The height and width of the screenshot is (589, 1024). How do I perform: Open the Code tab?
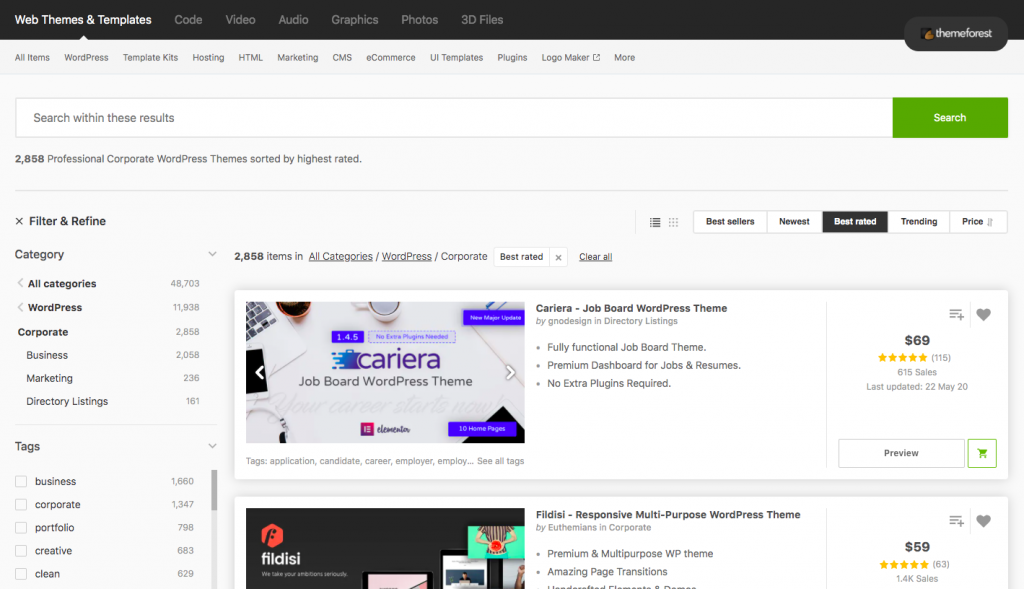[188, 20]
